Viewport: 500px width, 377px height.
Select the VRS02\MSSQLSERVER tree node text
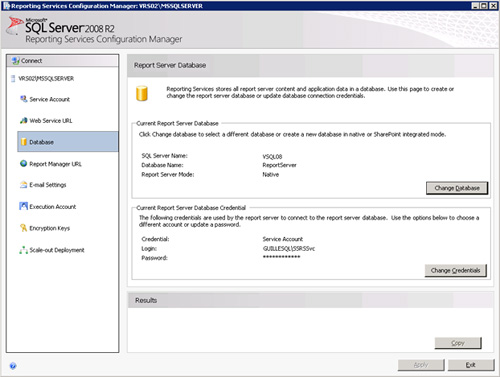coord(46,79)
